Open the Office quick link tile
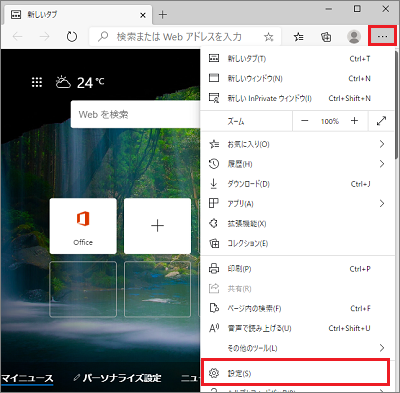Image resolution: width=400 pixels, height=393 pixels. (83, 226)
